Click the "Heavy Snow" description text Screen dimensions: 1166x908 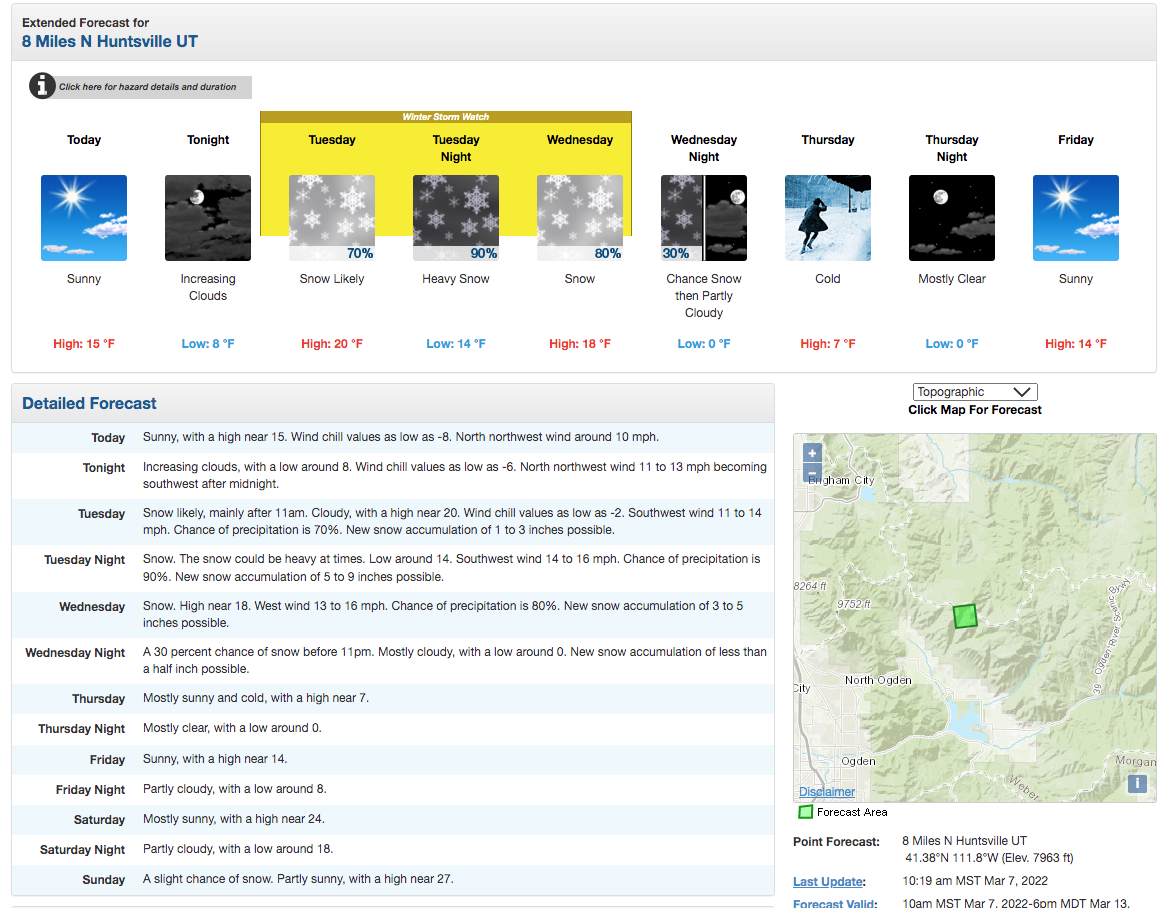coord(456,279)
